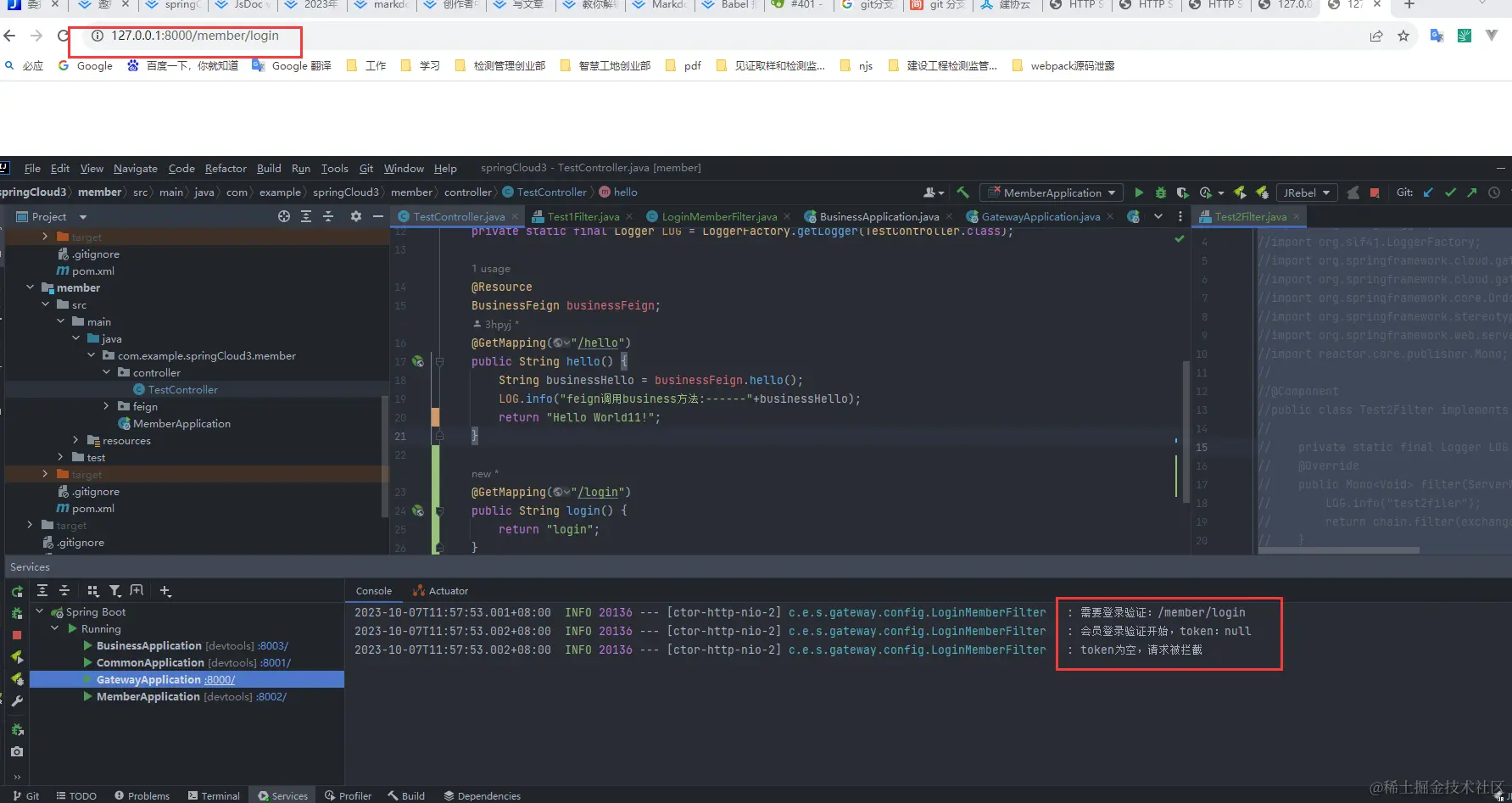The width and height of the screenshot is (1512, 803).
Task: Click Git commit green checkmark
Action: [1450, 192]
